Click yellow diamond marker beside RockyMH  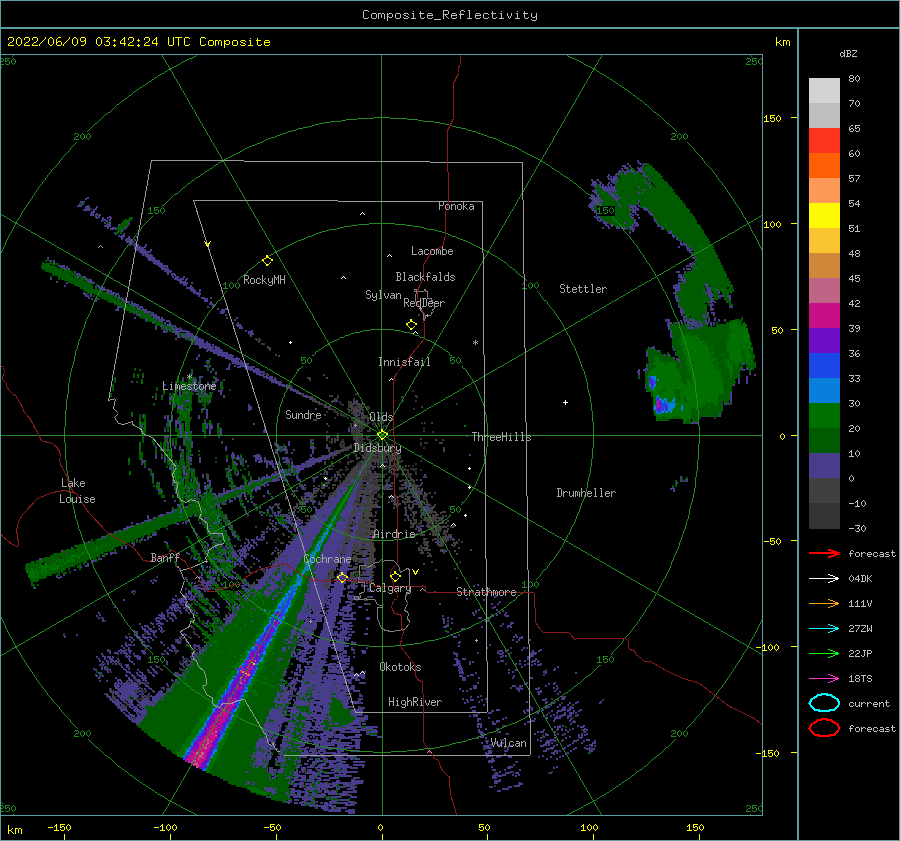(x=267, y=261)
